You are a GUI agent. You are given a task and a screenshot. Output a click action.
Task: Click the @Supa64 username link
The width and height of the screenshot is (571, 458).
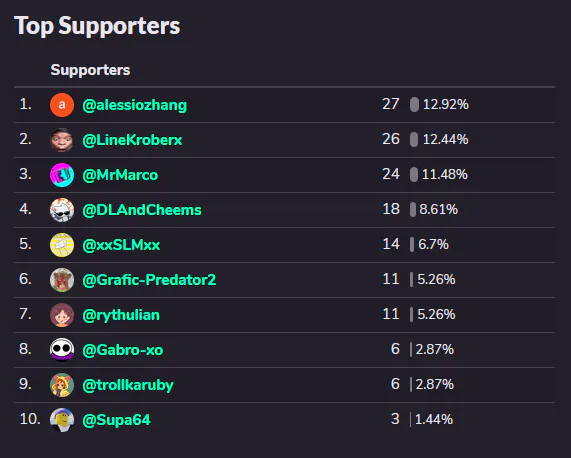[x=117, y=420]
